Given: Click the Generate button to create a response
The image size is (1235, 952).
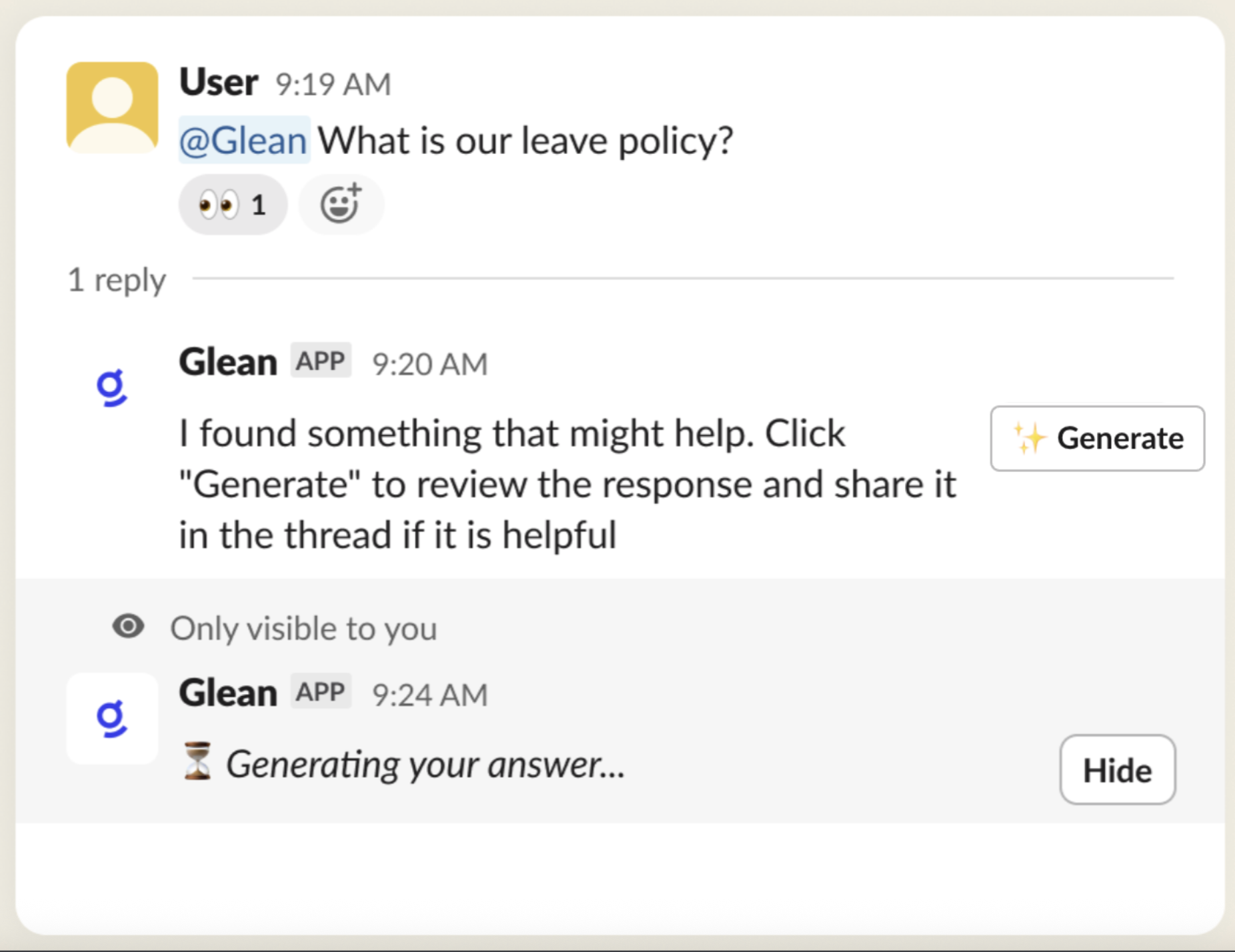Looking at the screenshot, I should point(1097,438).
